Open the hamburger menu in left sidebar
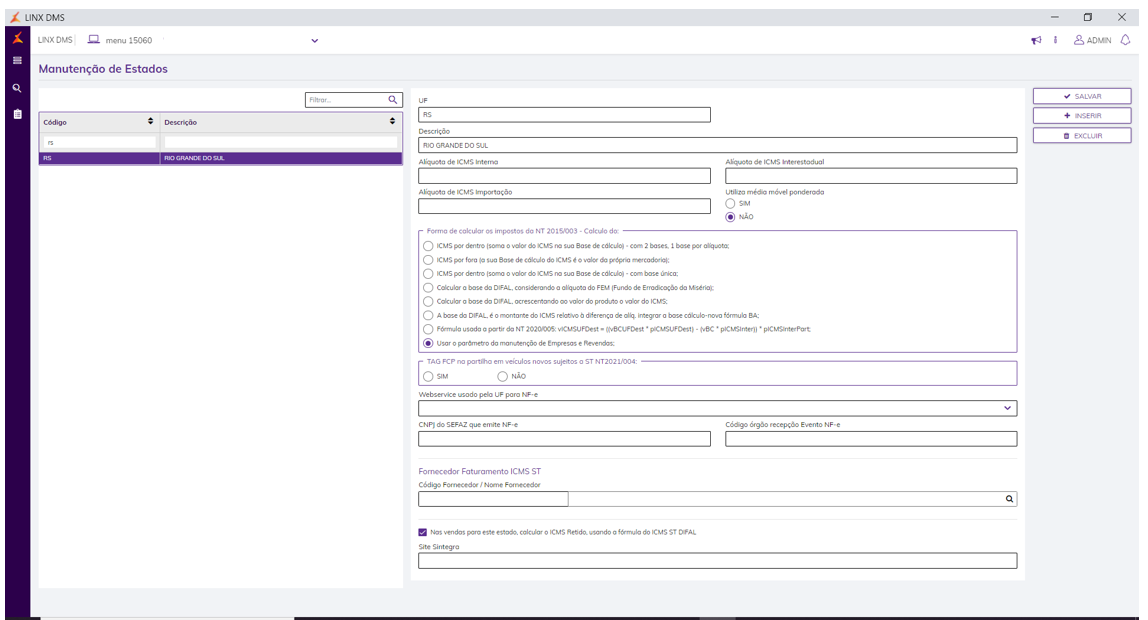Screen dimensions: 1148x620 (17, 61)
